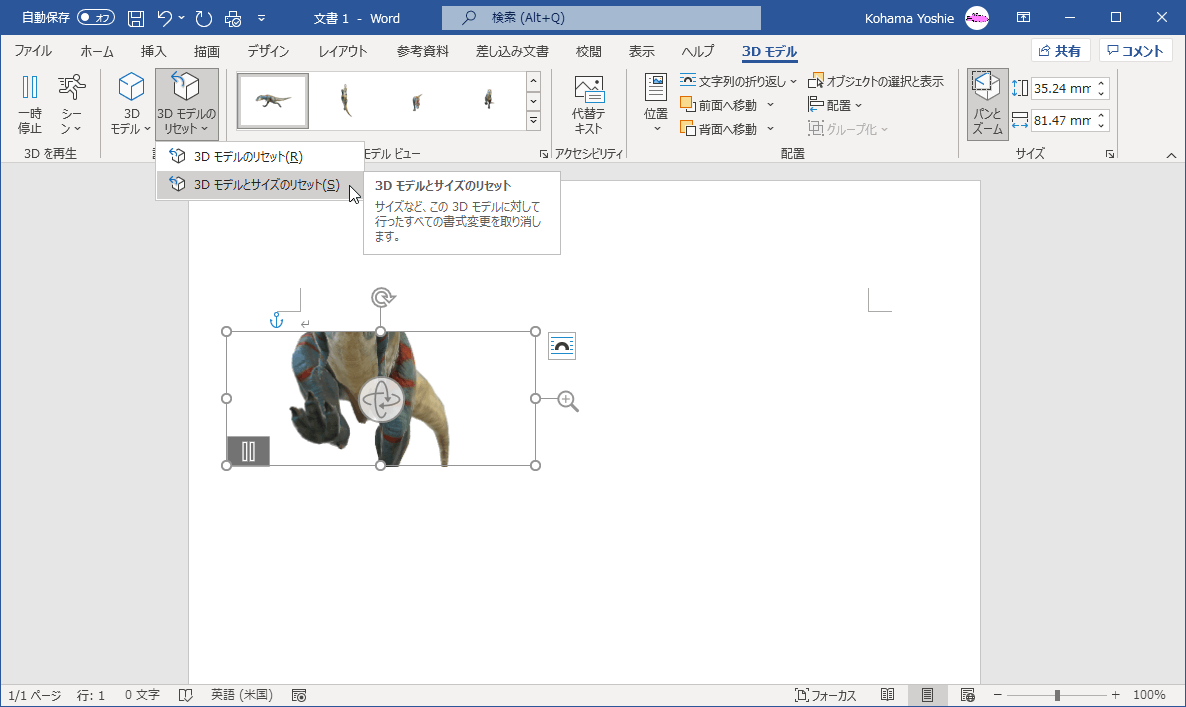The image size is (1186, 707).
Task: Click the zoom magnifier handle beside model
Action: tap(568, 401)
